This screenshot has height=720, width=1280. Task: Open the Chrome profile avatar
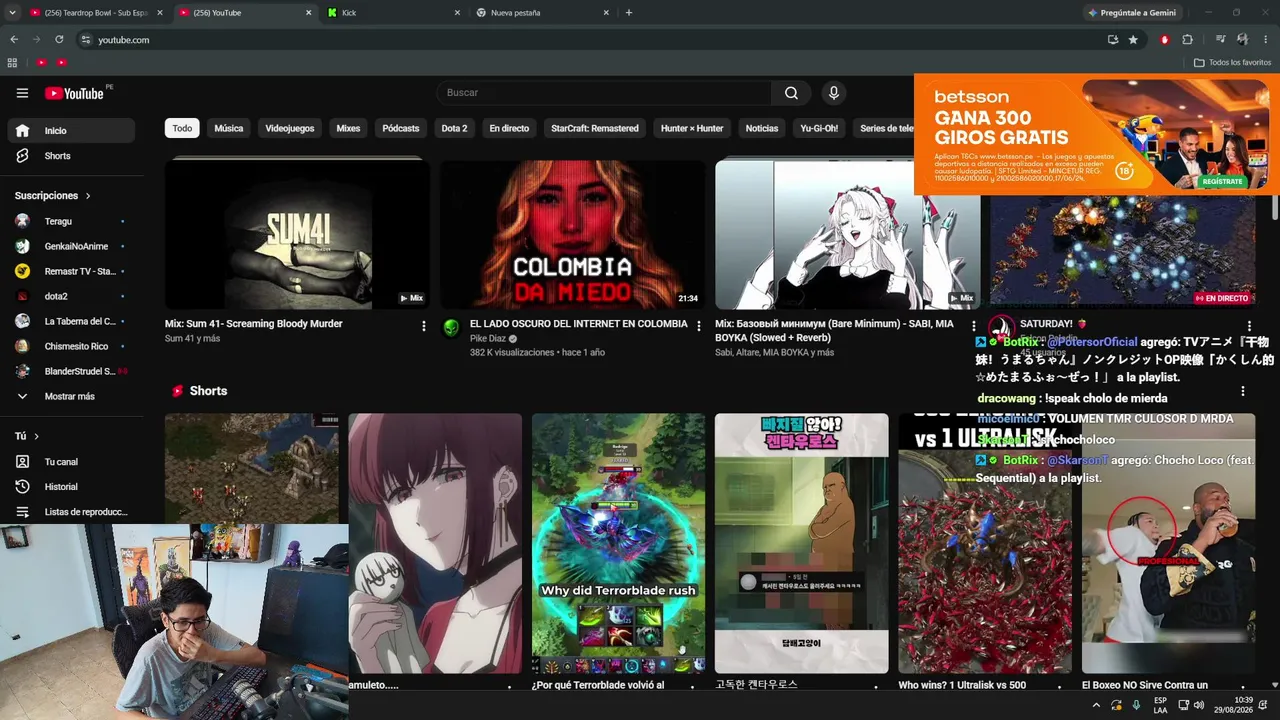pyautogui.click(x=1242, y=40)
